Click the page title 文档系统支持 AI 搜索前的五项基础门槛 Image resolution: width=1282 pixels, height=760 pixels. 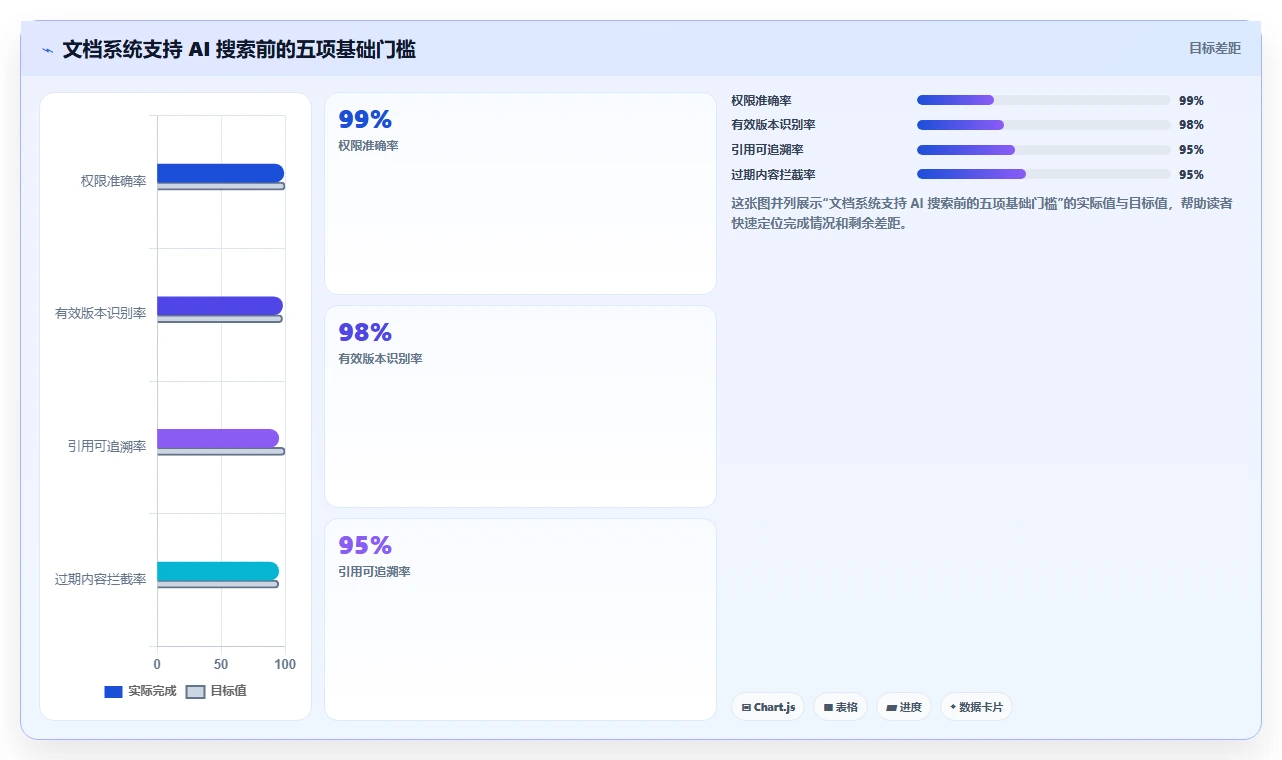[239, 49]
